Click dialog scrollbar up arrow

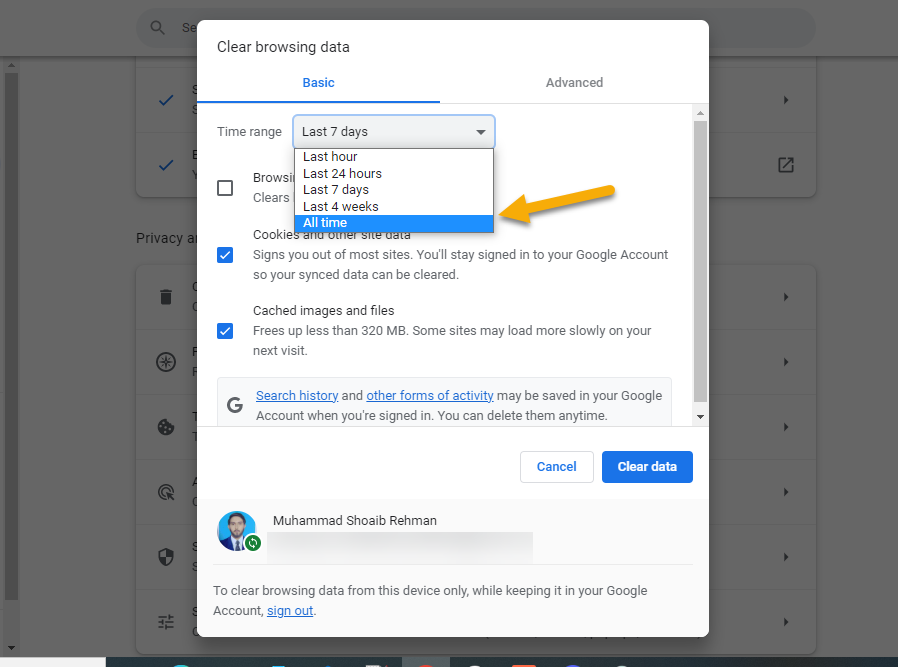[x=700, y=113]
